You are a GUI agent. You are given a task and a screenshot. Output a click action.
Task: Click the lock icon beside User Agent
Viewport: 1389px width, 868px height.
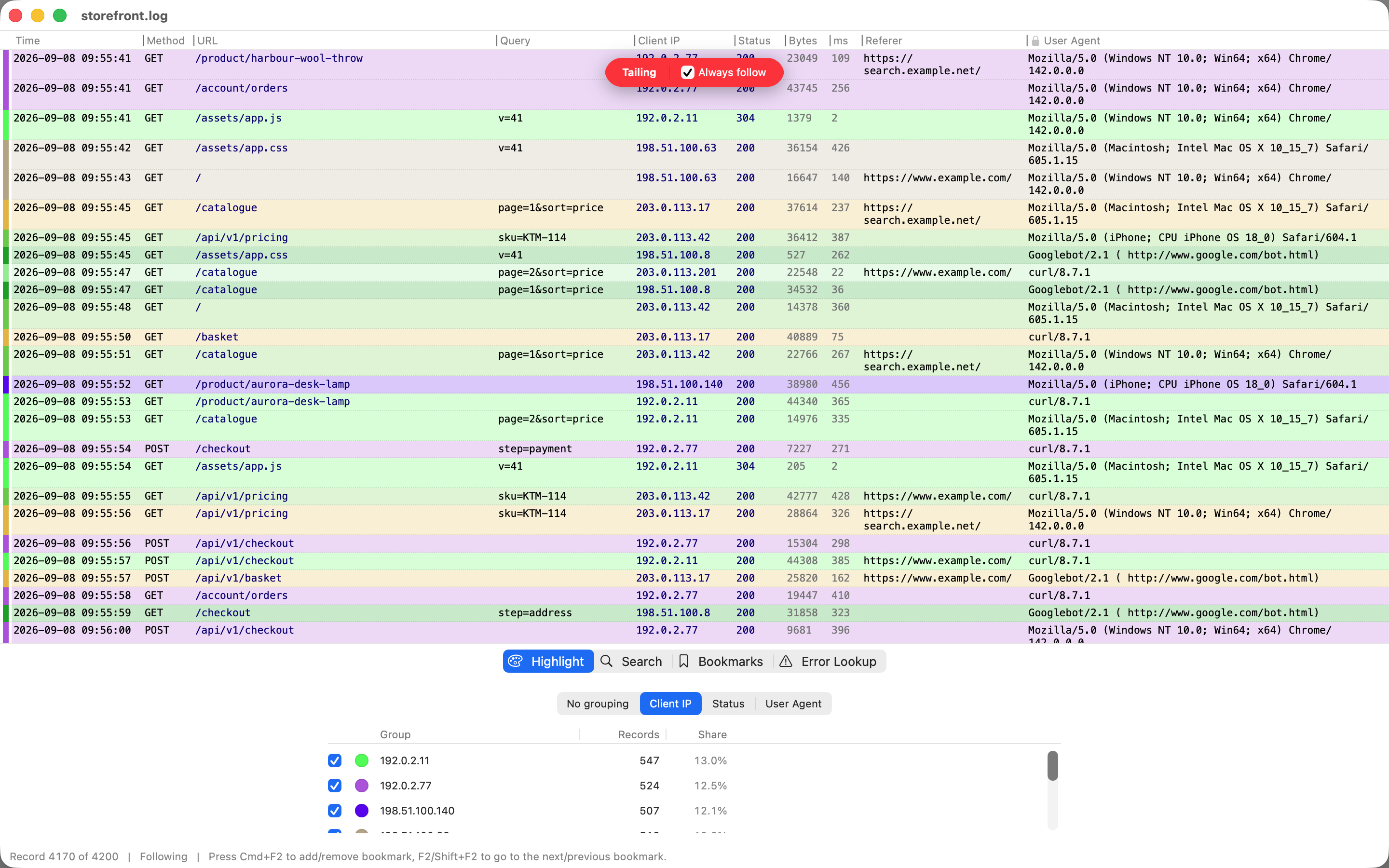click(1035, 41)
